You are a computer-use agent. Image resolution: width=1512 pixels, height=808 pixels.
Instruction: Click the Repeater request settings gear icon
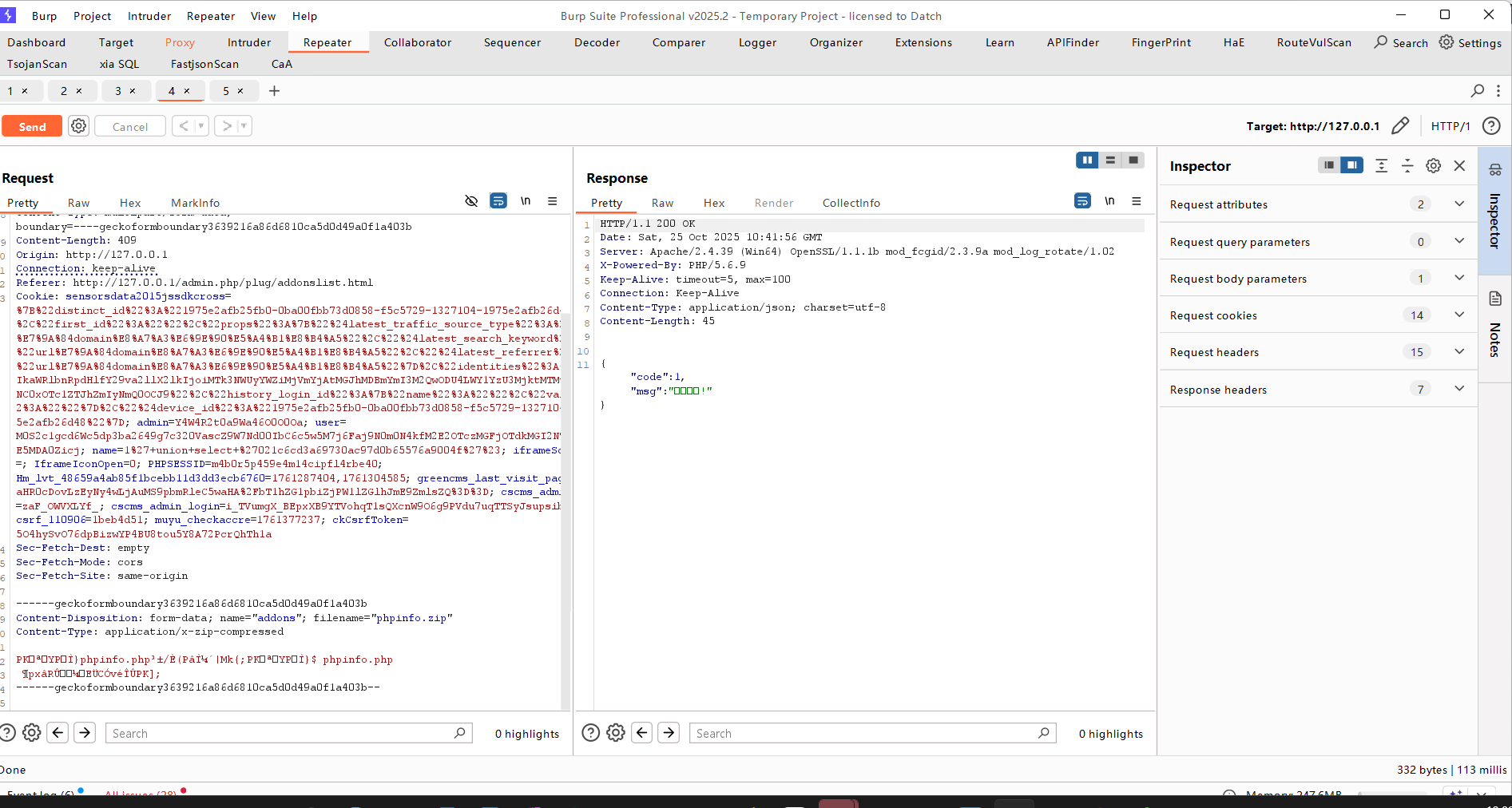(78, 126)
